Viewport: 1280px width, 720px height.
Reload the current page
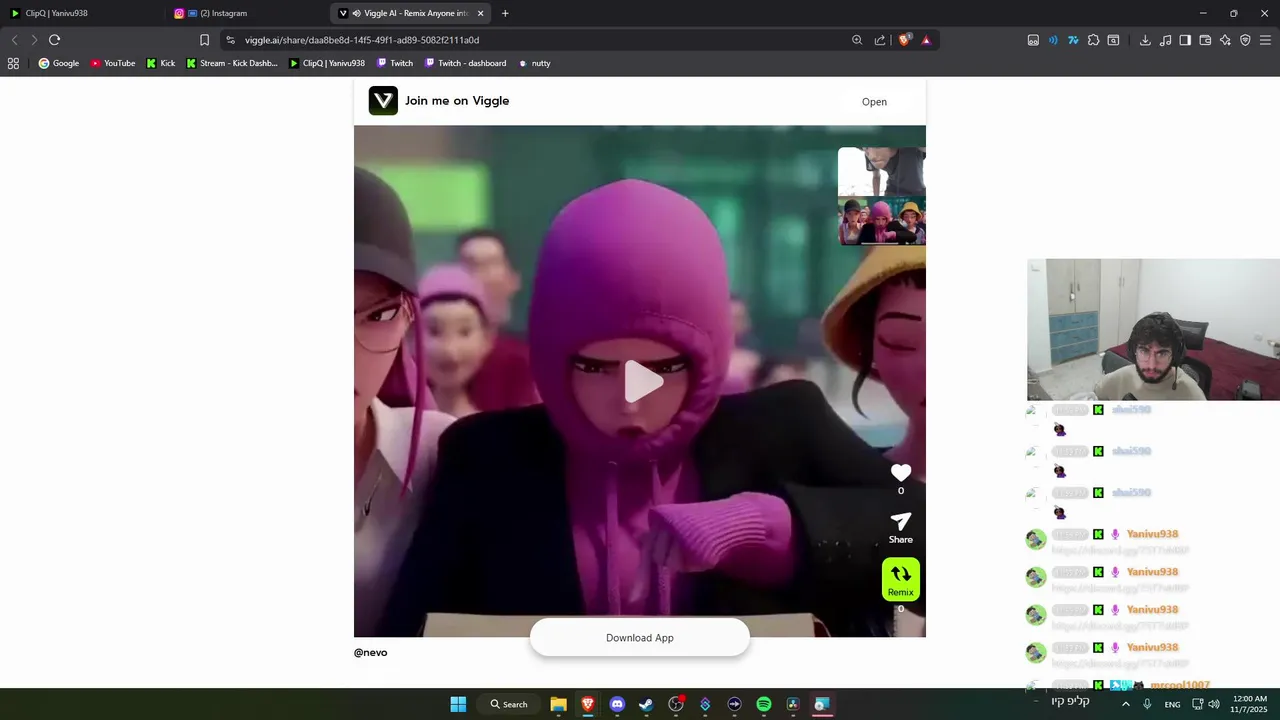(55, 40)
